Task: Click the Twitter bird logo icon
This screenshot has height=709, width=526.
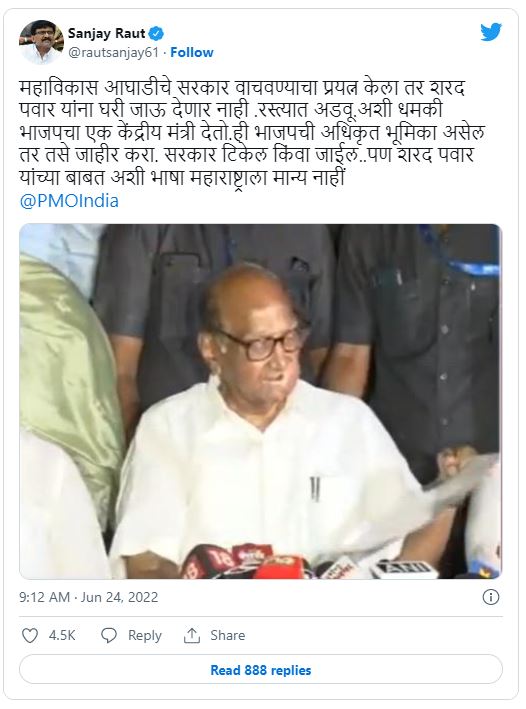Action: pos(491,32)
